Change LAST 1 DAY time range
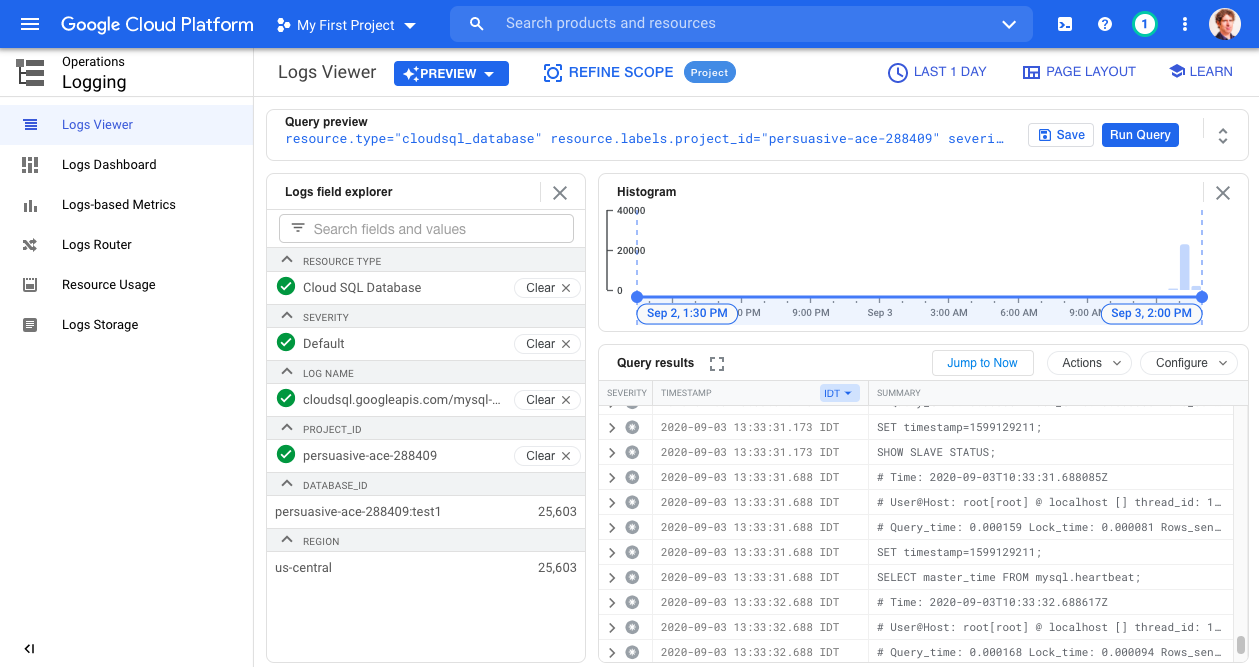Viewport: 1259px width, 667px height. coord(937,72)
